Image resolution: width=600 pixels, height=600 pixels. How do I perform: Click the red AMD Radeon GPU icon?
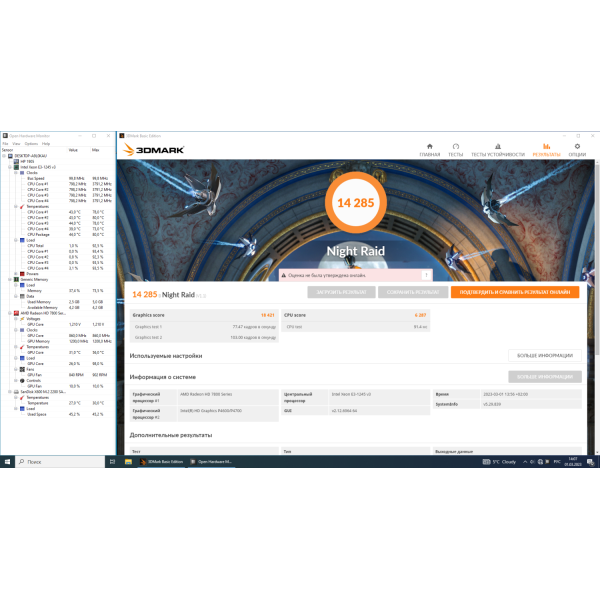tap(16, 313)
